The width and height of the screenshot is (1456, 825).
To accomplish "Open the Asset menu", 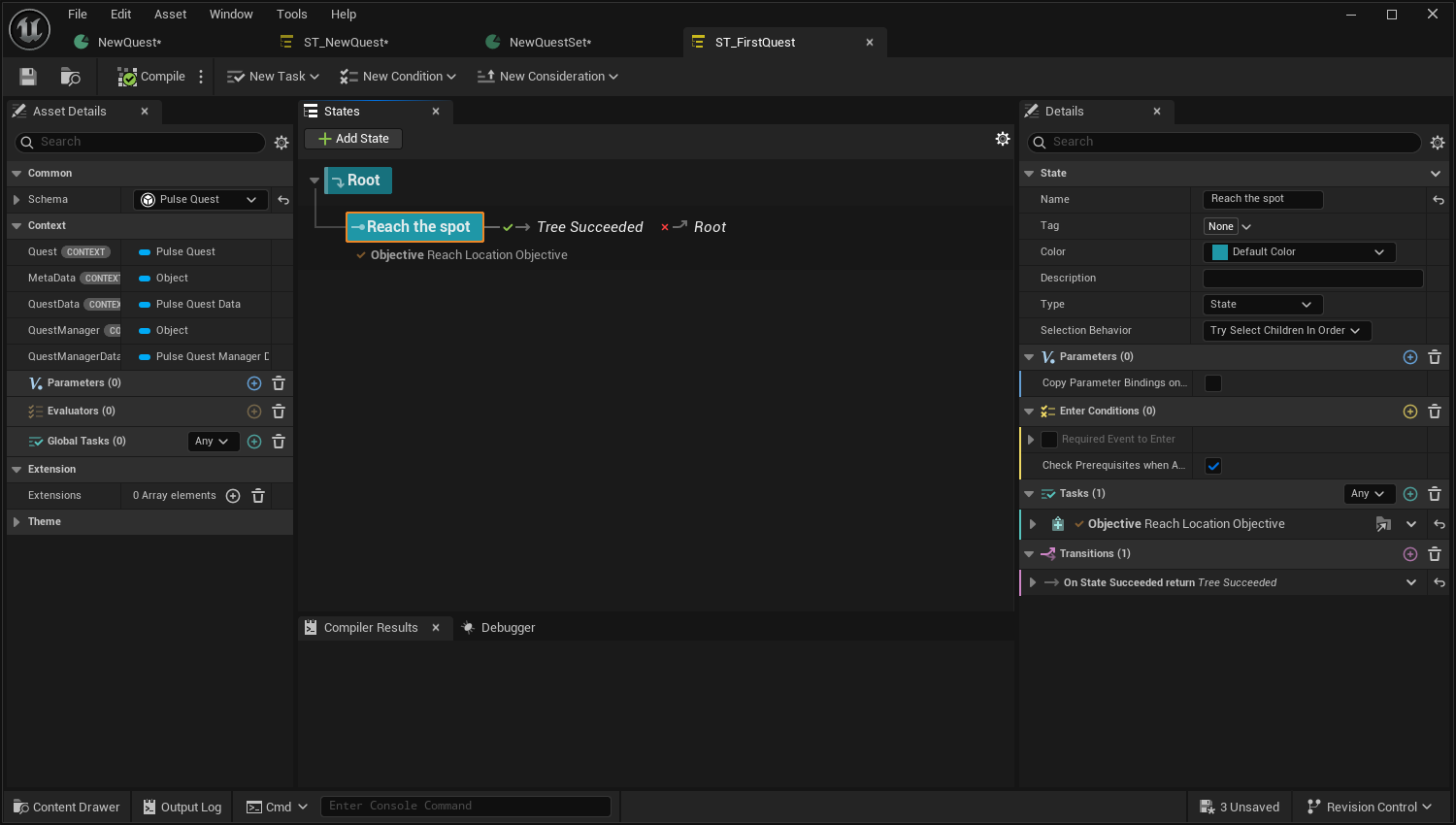I will point(170,15).
